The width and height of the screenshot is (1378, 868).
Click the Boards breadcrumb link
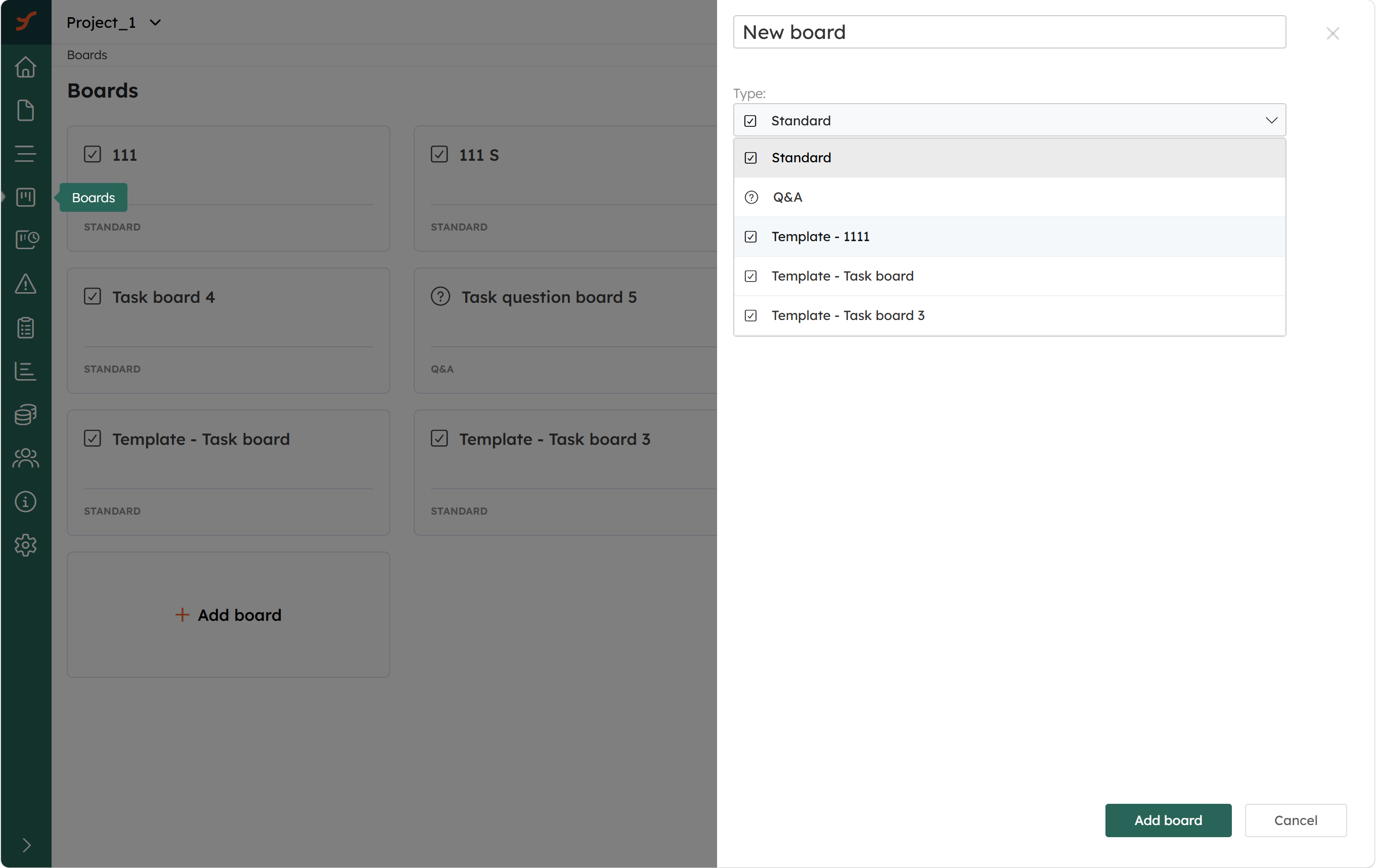87,55
